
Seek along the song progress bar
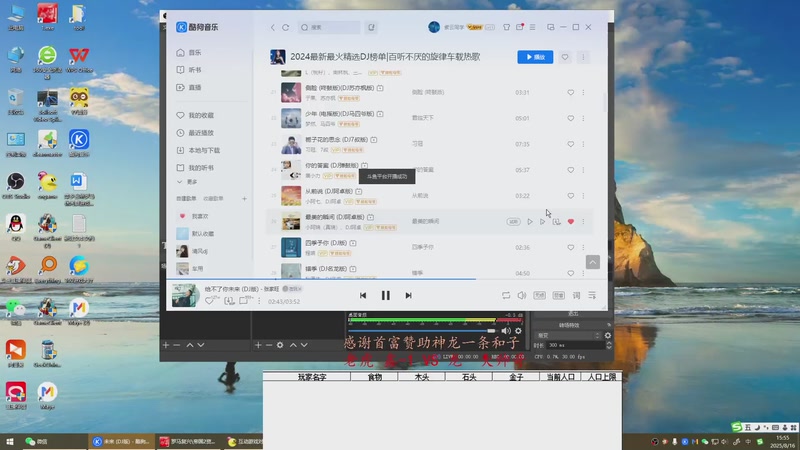coord(387,279)
